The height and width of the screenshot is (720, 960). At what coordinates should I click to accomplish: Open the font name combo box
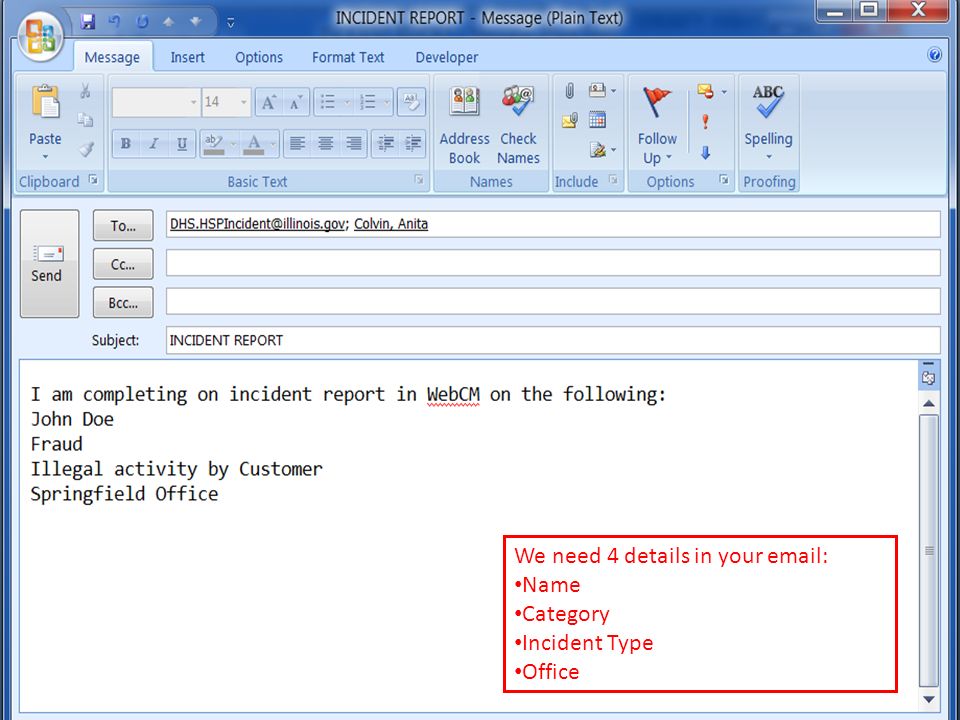click(x=156, y=102)
